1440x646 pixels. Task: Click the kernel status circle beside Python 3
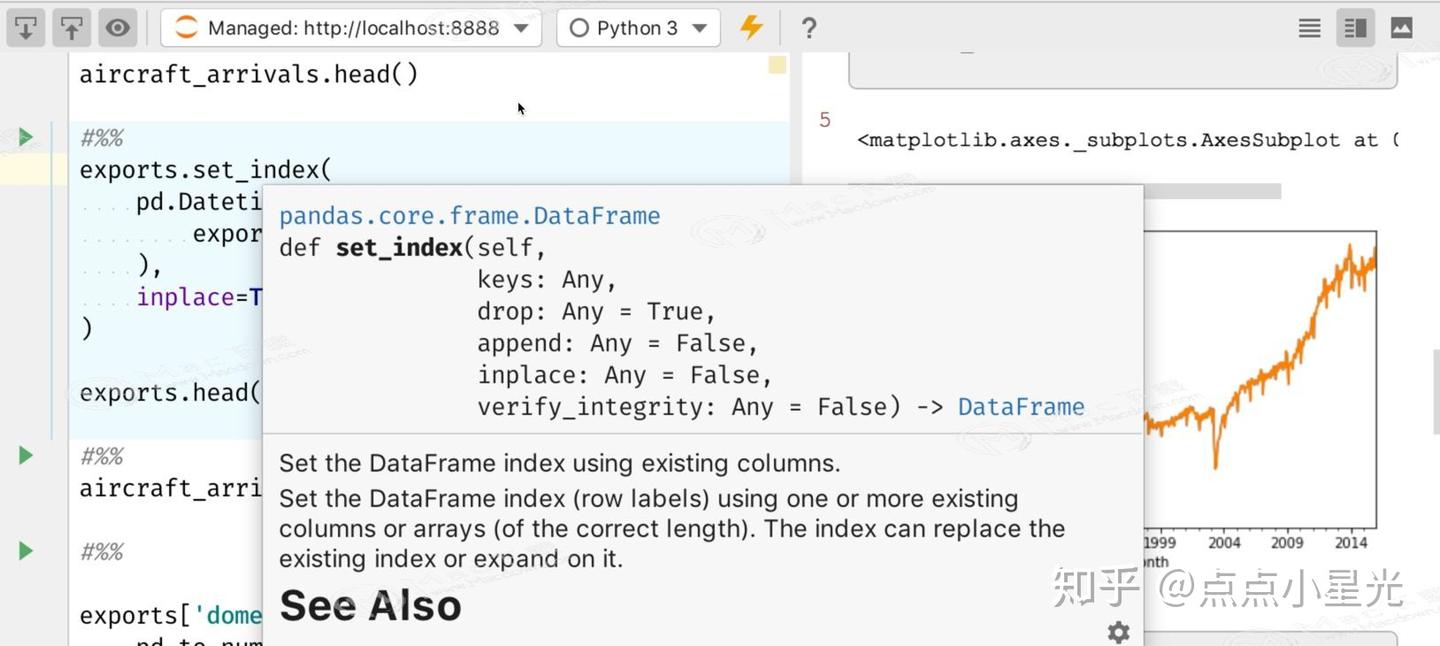pyautogui.click(x=579, y=27)
